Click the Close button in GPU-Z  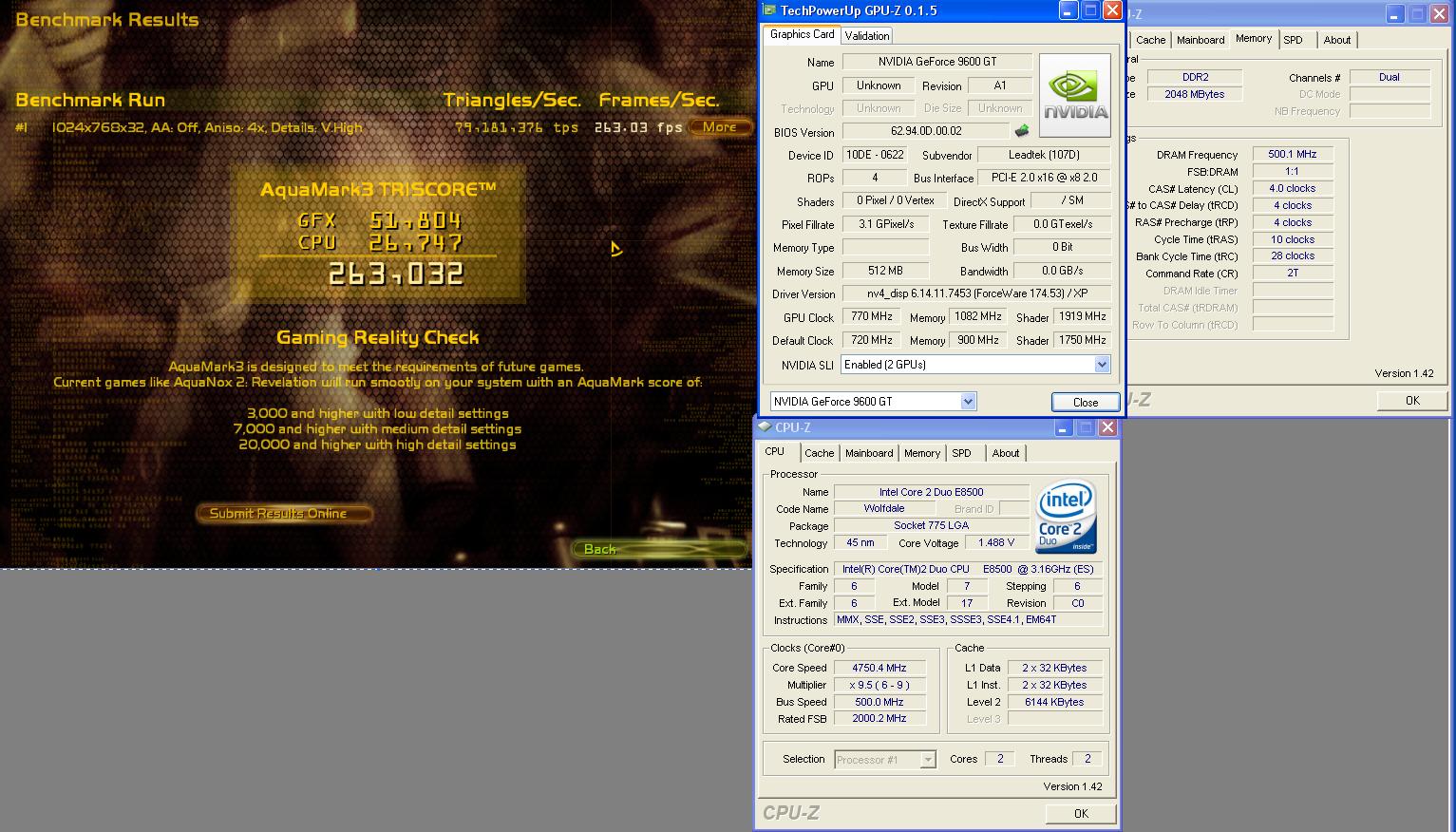[1086, 402]
